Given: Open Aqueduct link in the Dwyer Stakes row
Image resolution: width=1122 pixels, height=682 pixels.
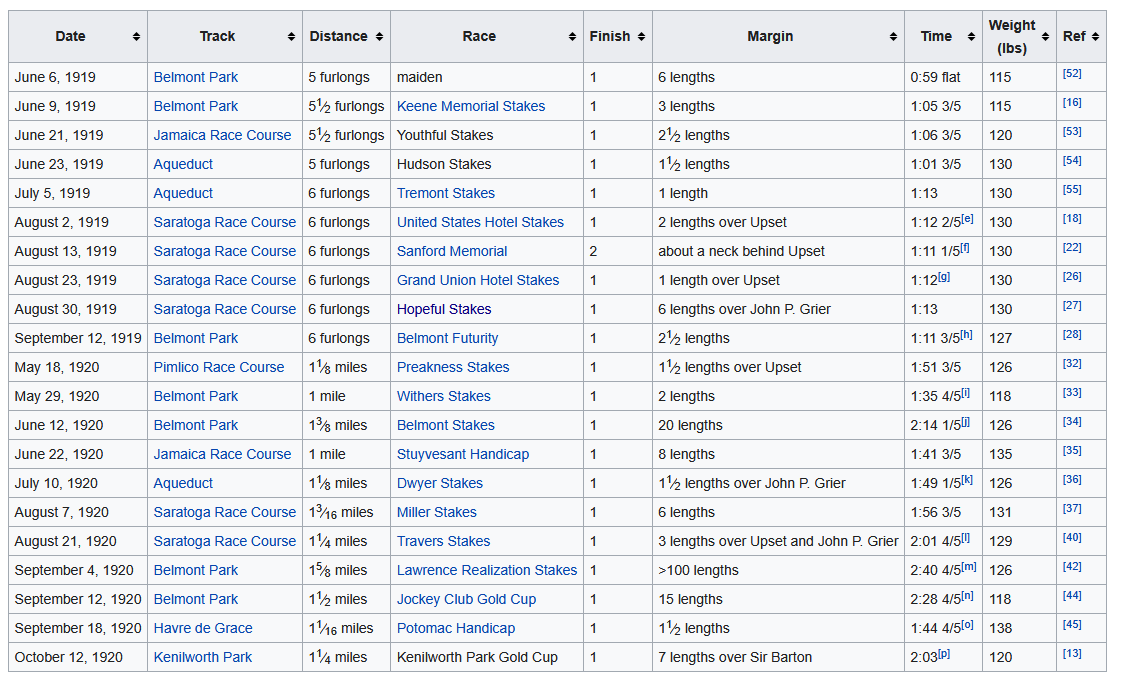Looking at the screenshot, I should pos(183,483).
